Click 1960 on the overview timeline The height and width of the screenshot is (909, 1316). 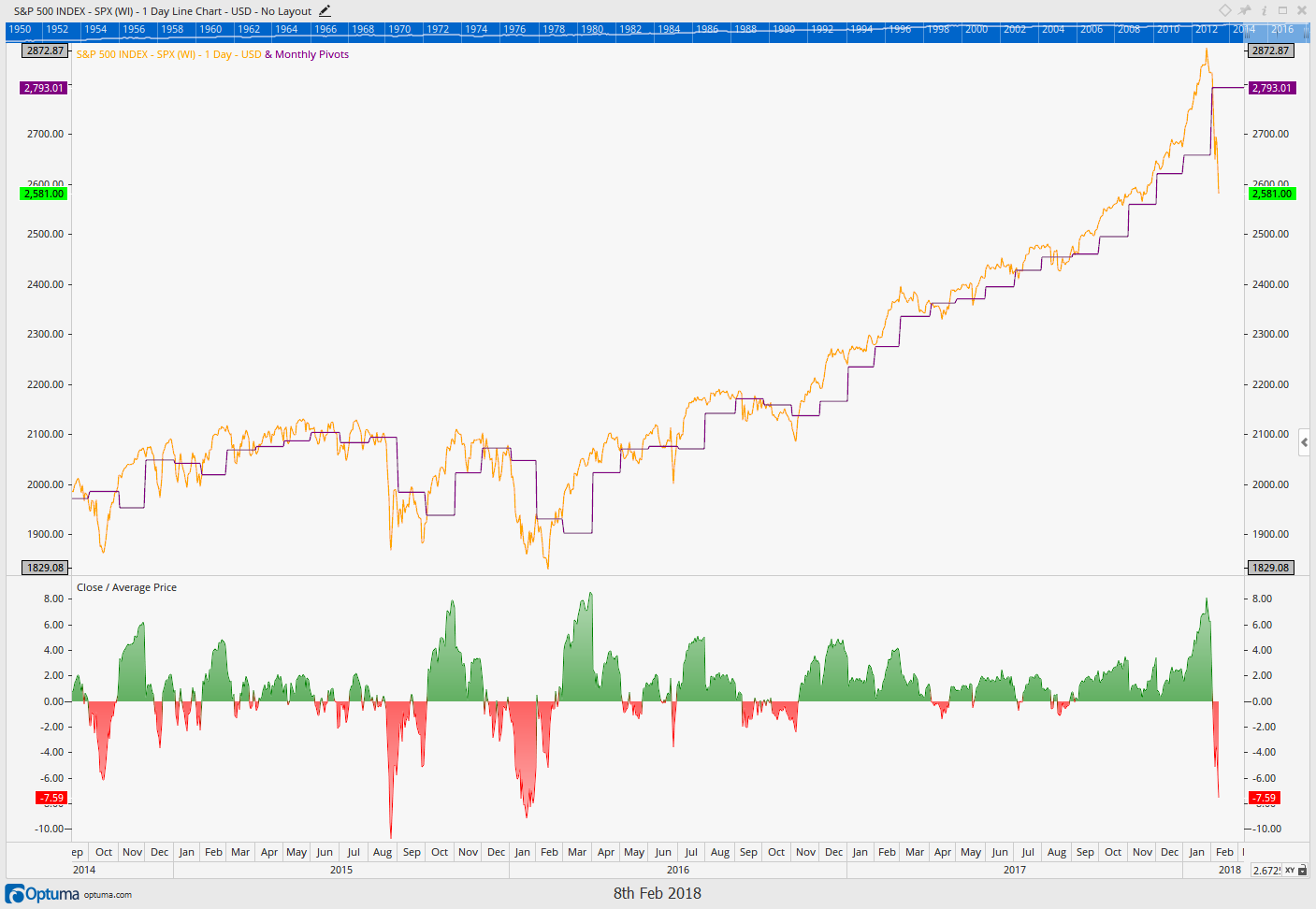[x=210, y=29]
